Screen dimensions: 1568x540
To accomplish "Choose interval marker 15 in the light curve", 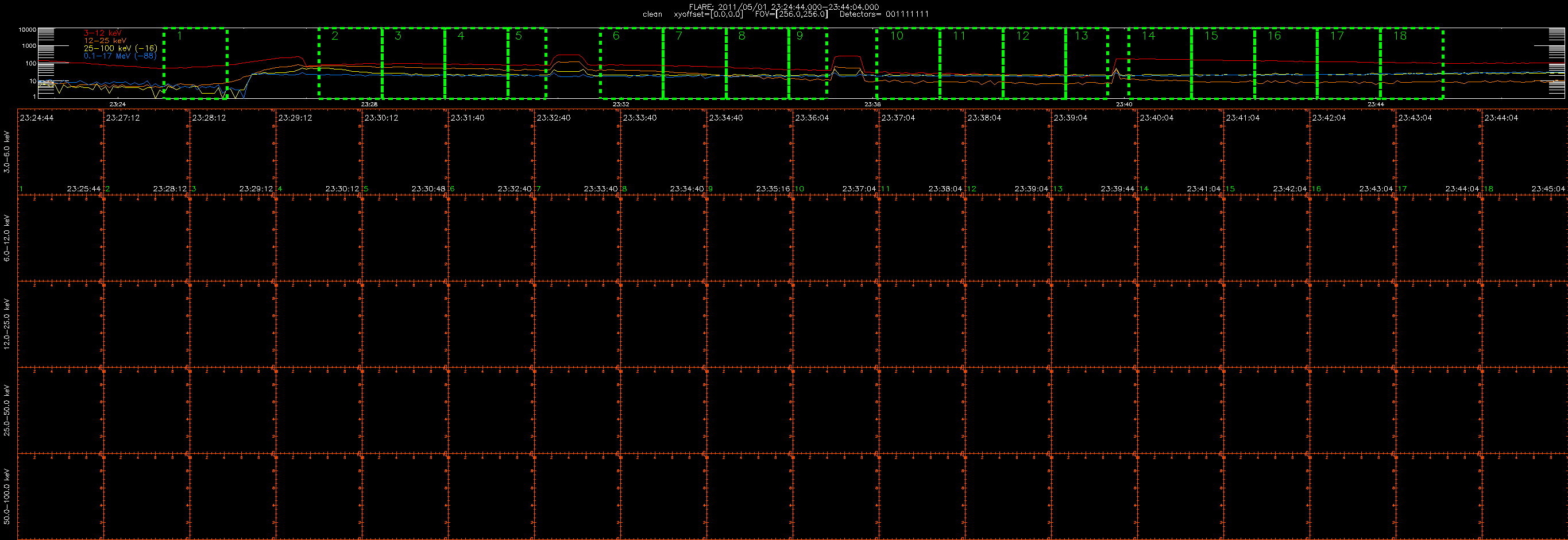I will (1212, 36).
